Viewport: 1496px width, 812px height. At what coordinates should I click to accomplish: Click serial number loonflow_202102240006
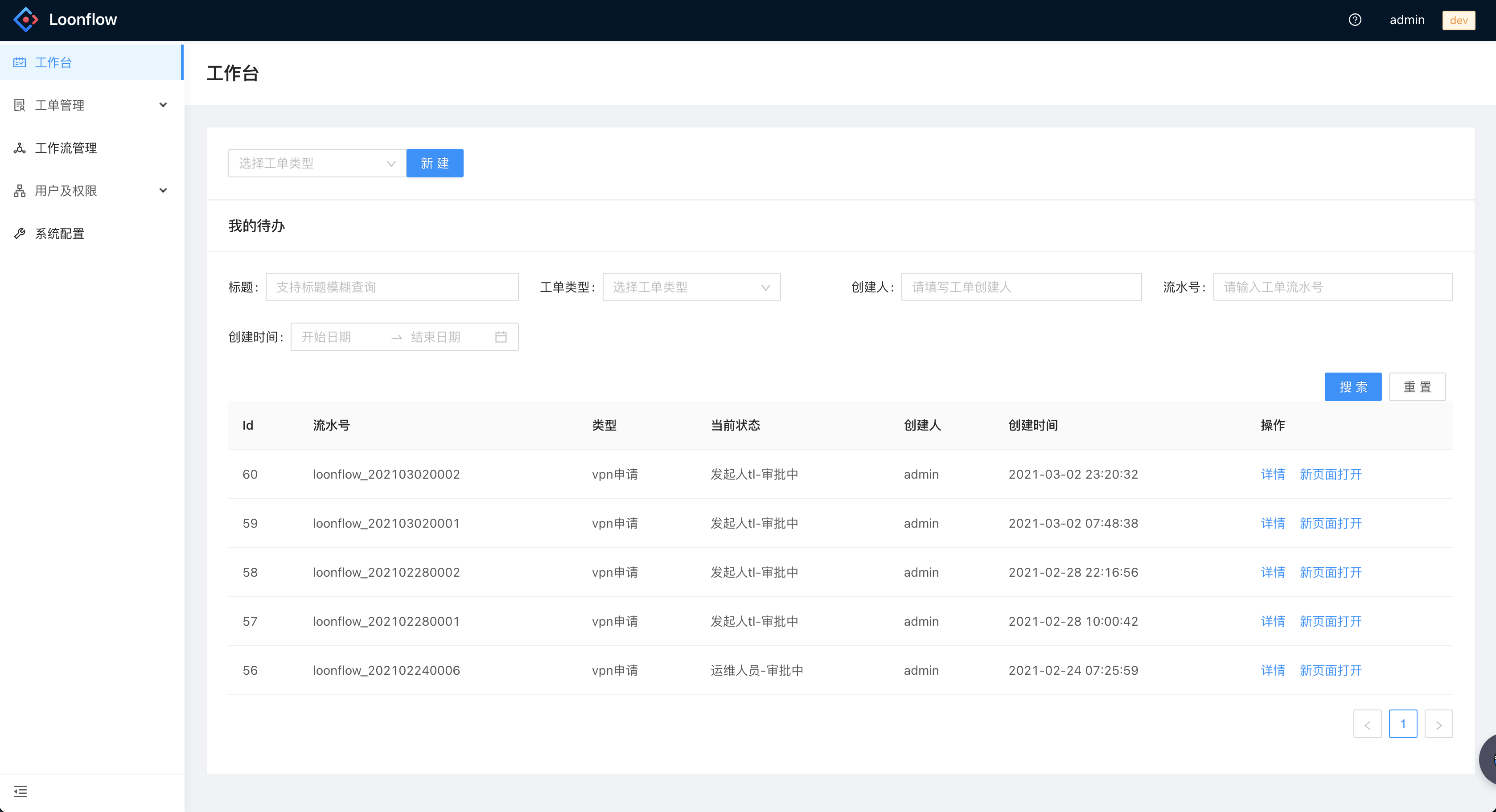coord(386,670)
